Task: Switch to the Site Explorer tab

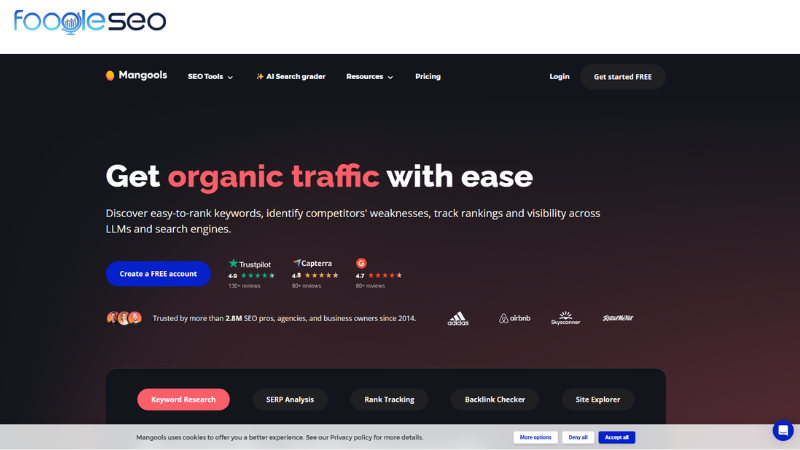Action: click(598, 399)
